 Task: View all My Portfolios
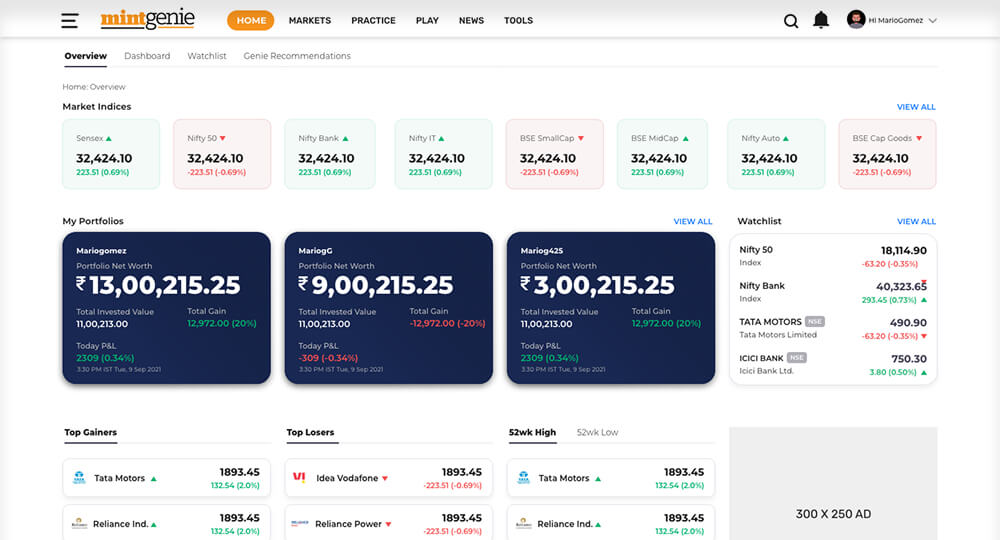click(x=693, y=222)
